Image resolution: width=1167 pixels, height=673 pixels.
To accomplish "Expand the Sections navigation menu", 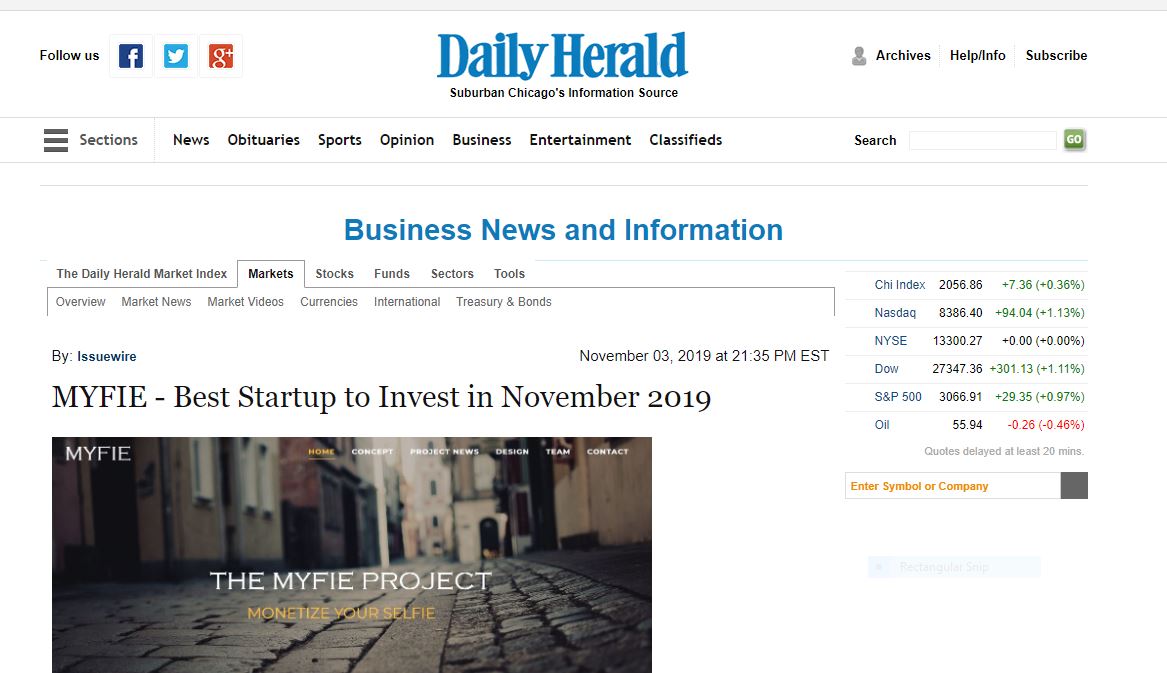I will click(109, 140).
